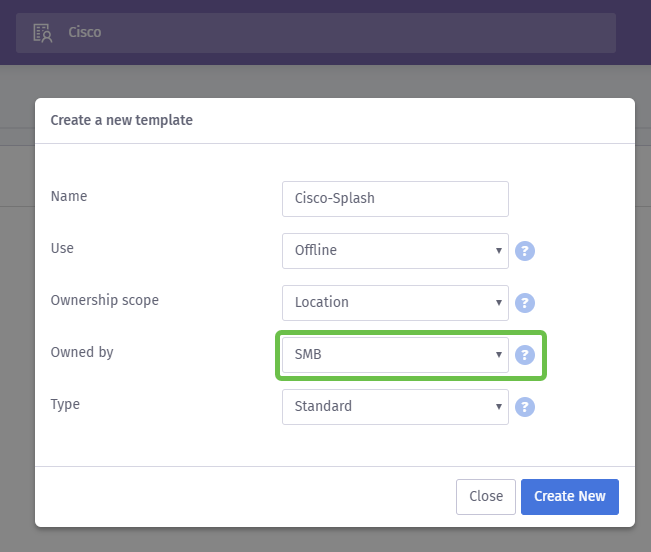This screenshot has width=651, height=552.
Task: Click the Create New button
Action: click(569, 497)
